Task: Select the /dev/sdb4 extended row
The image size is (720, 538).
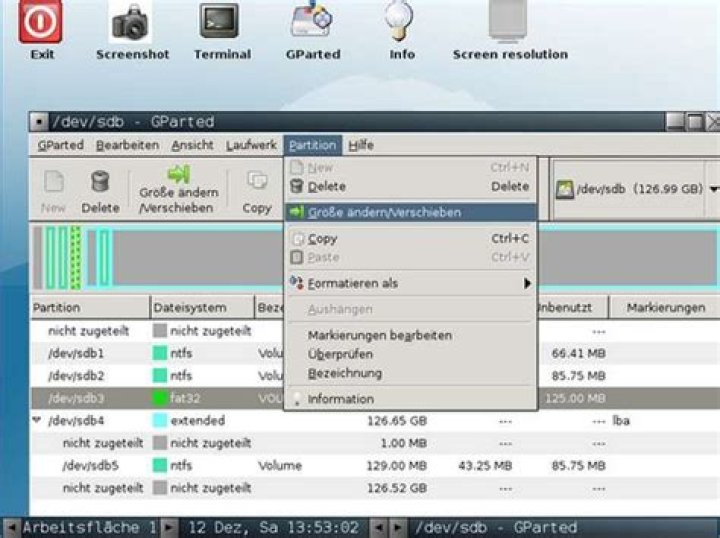Action: [375, 420]
